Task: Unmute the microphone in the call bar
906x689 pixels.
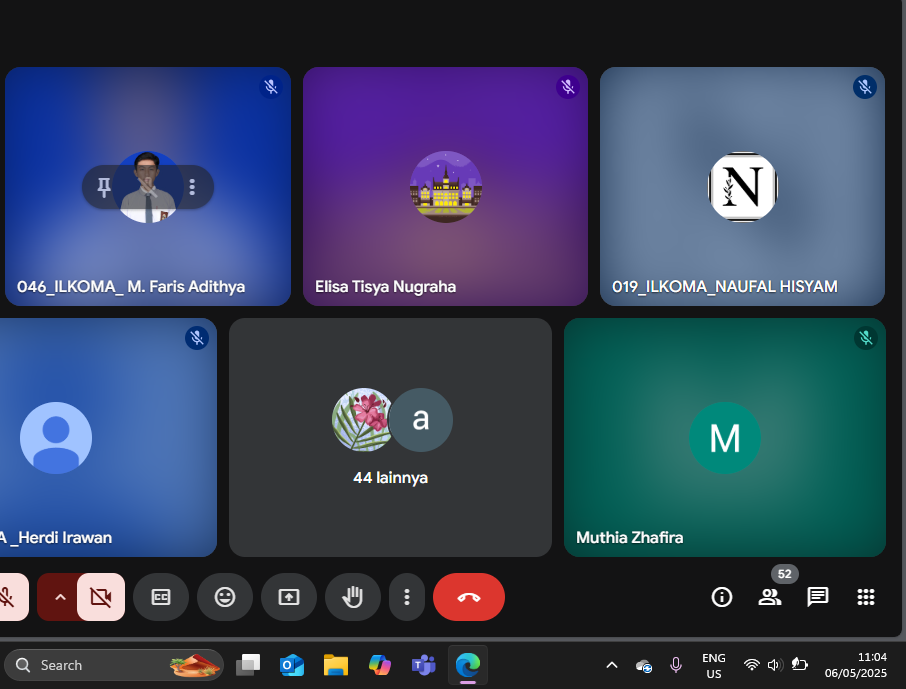Action: click(8, 597)
